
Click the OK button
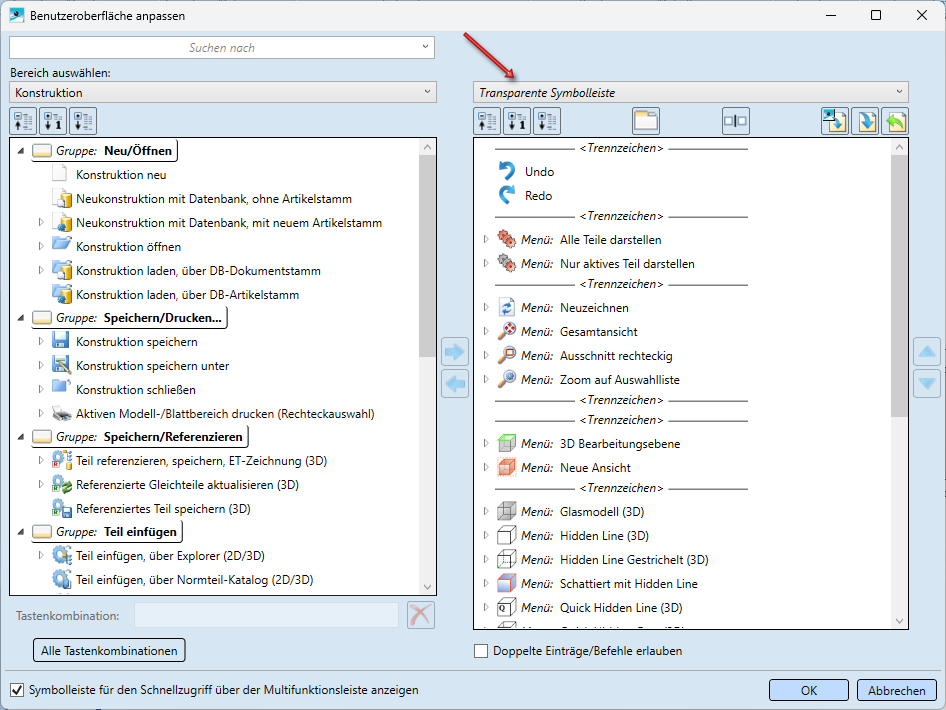coord(808,690)
